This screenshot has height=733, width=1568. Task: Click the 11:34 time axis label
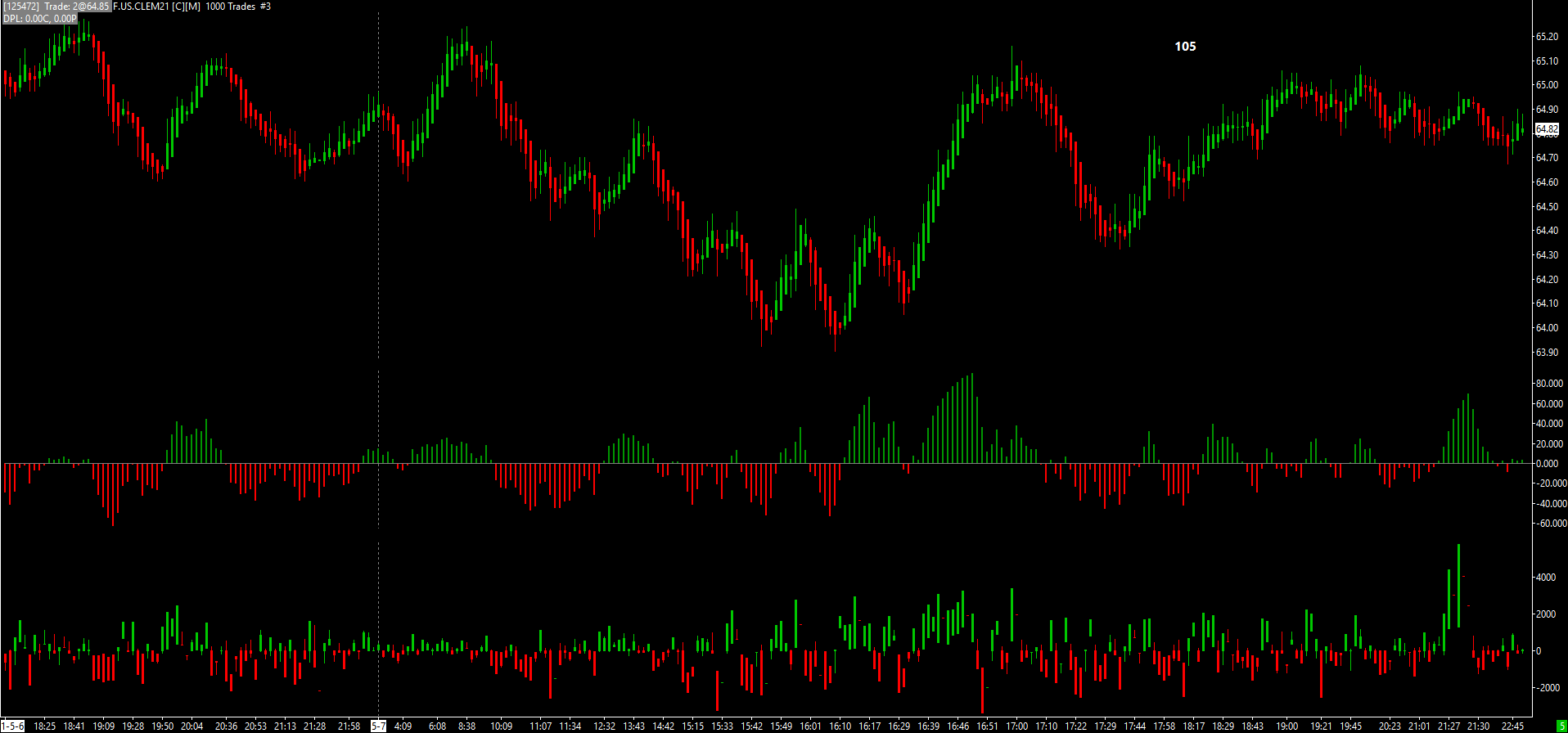point(570,726)
